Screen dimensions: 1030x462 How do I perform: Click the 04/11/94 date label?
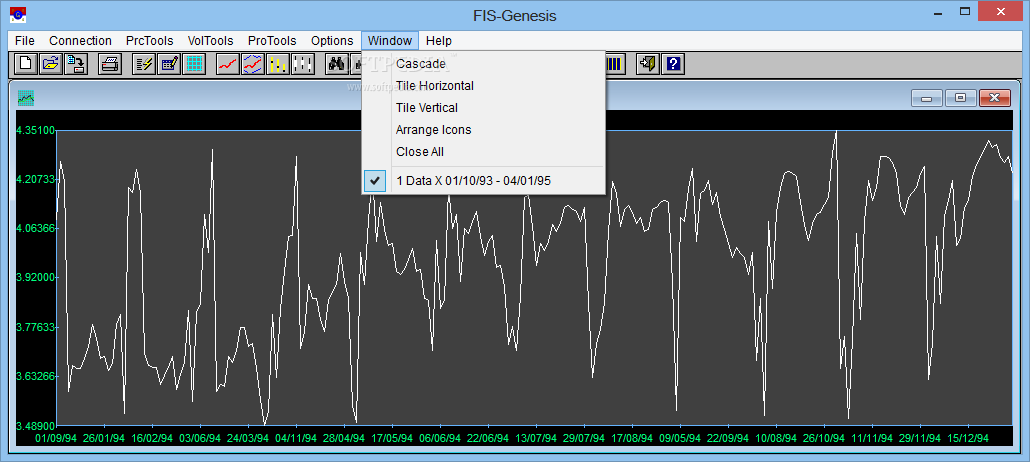pos(296,438)
